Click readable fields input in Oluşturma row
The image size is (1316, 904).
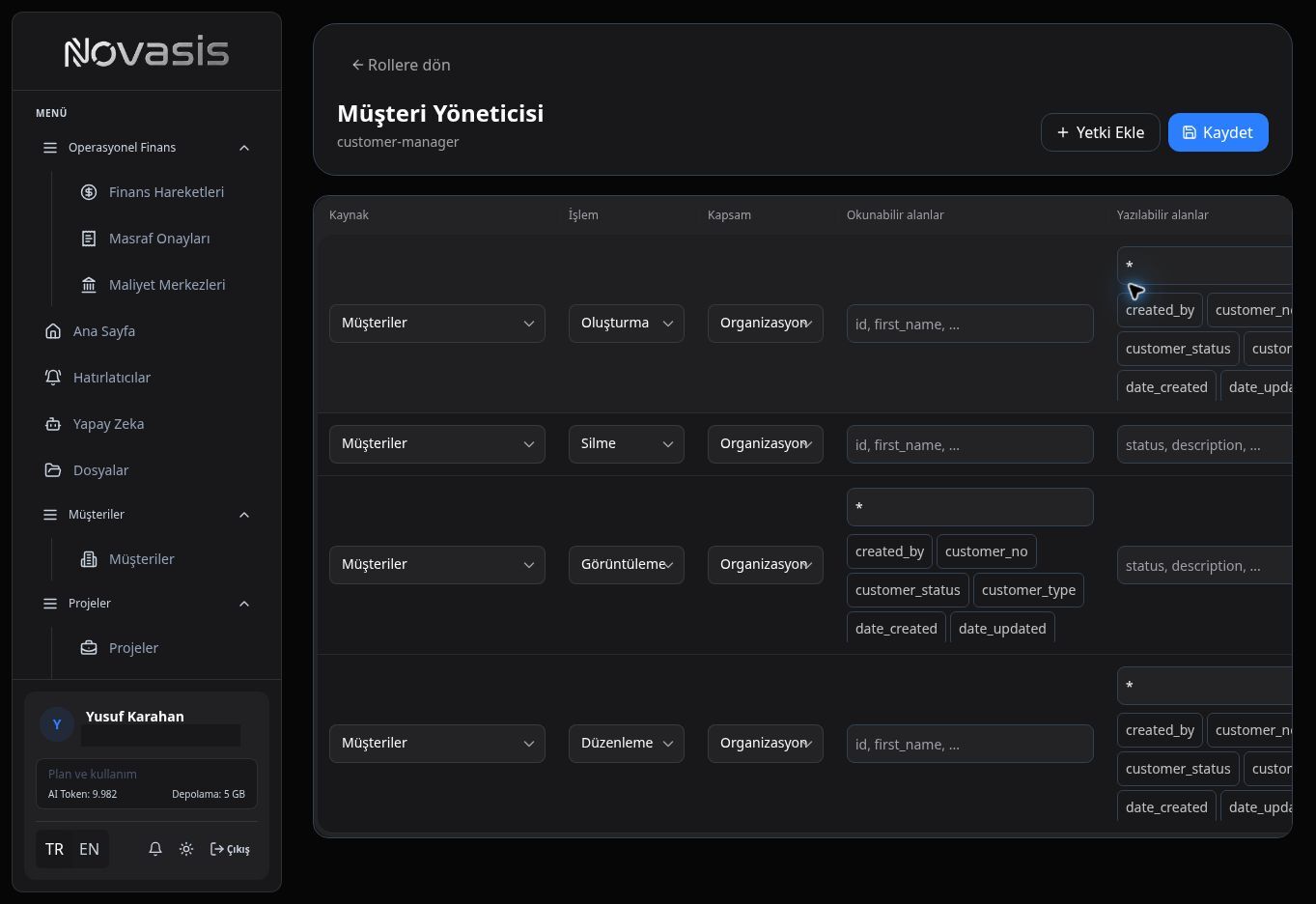(970, 324)
